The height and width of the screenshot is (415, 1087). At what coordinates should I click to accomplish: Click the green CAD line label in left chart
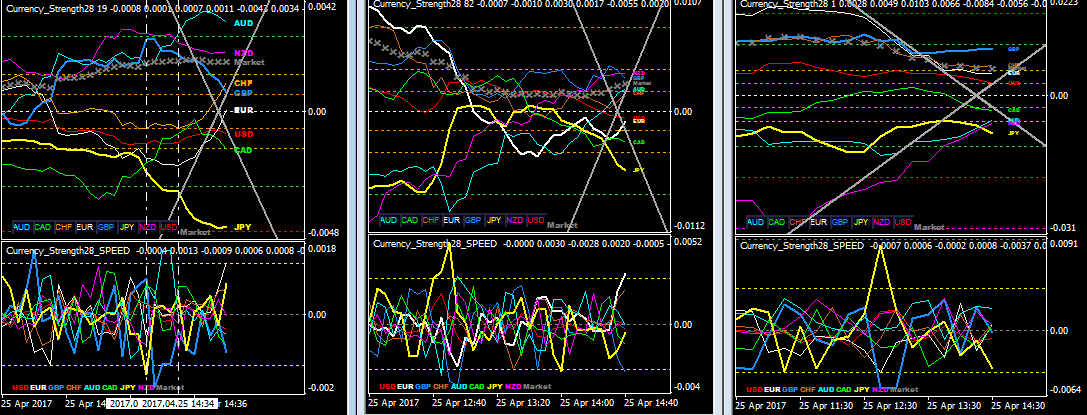243,150
